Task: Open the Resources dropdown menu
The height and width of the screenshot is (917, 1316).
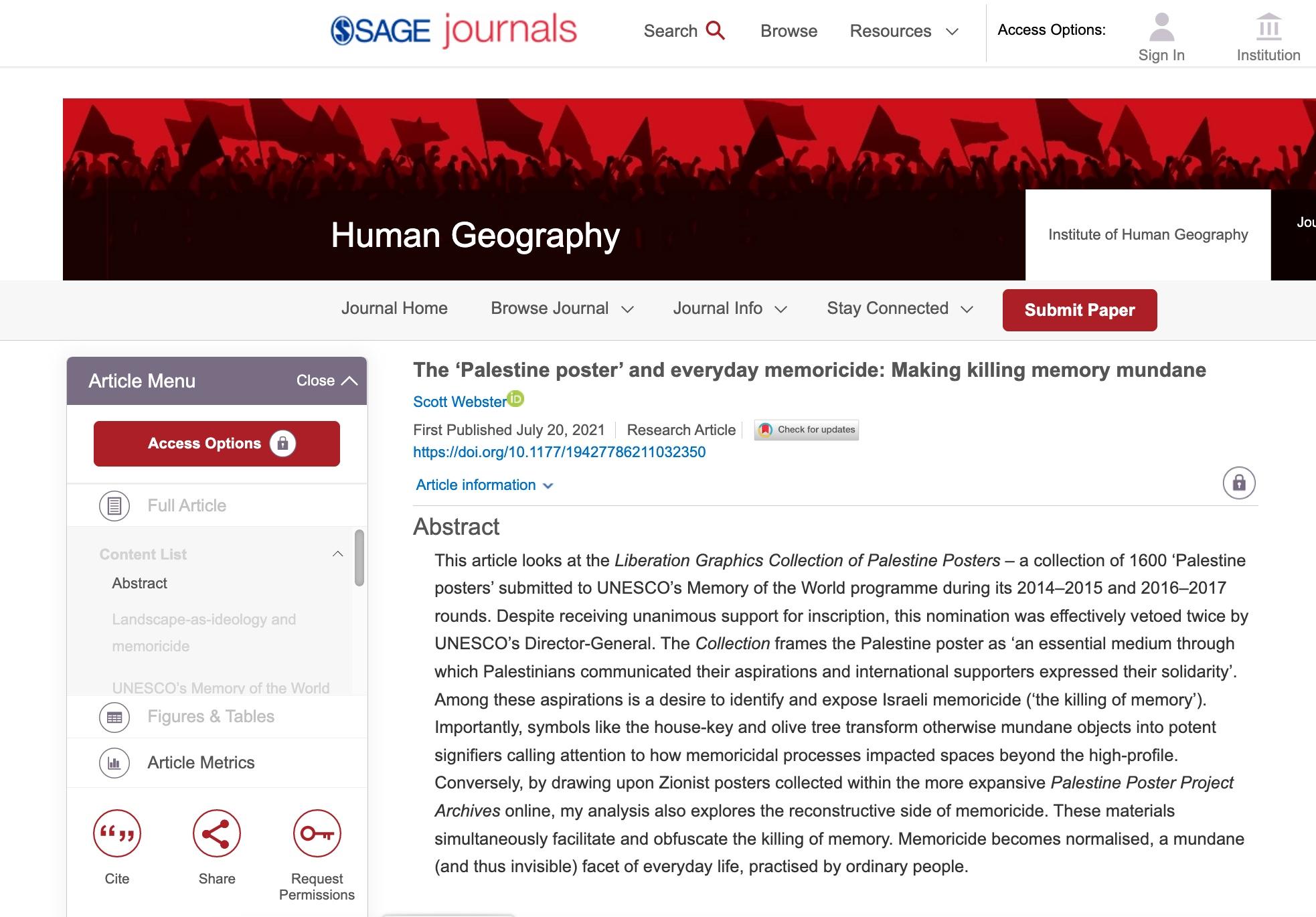Action: tap(904, 31)
